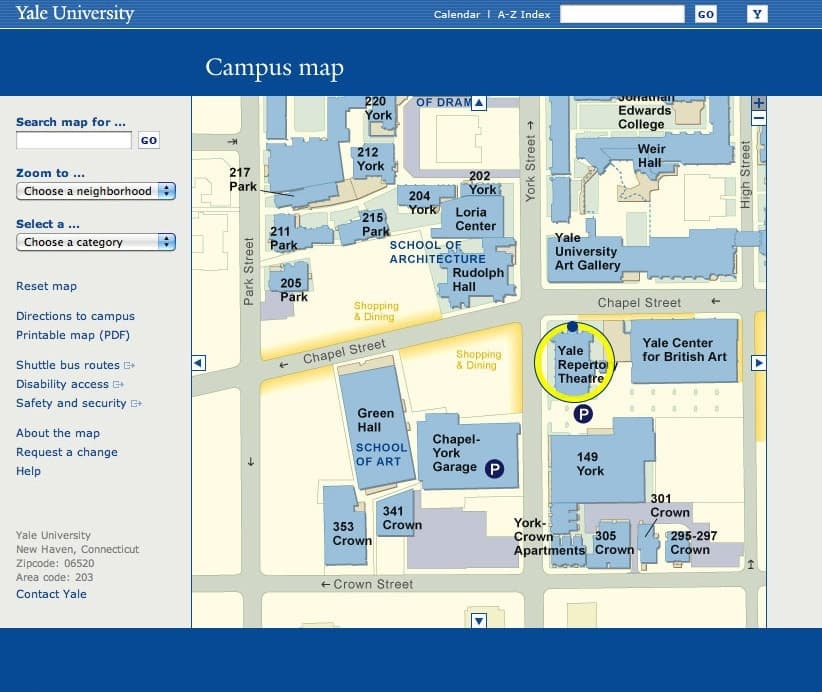This screenshot has height=692, width=822.
Task: Click the Reset map link
Action: click(x=46, y=286)
